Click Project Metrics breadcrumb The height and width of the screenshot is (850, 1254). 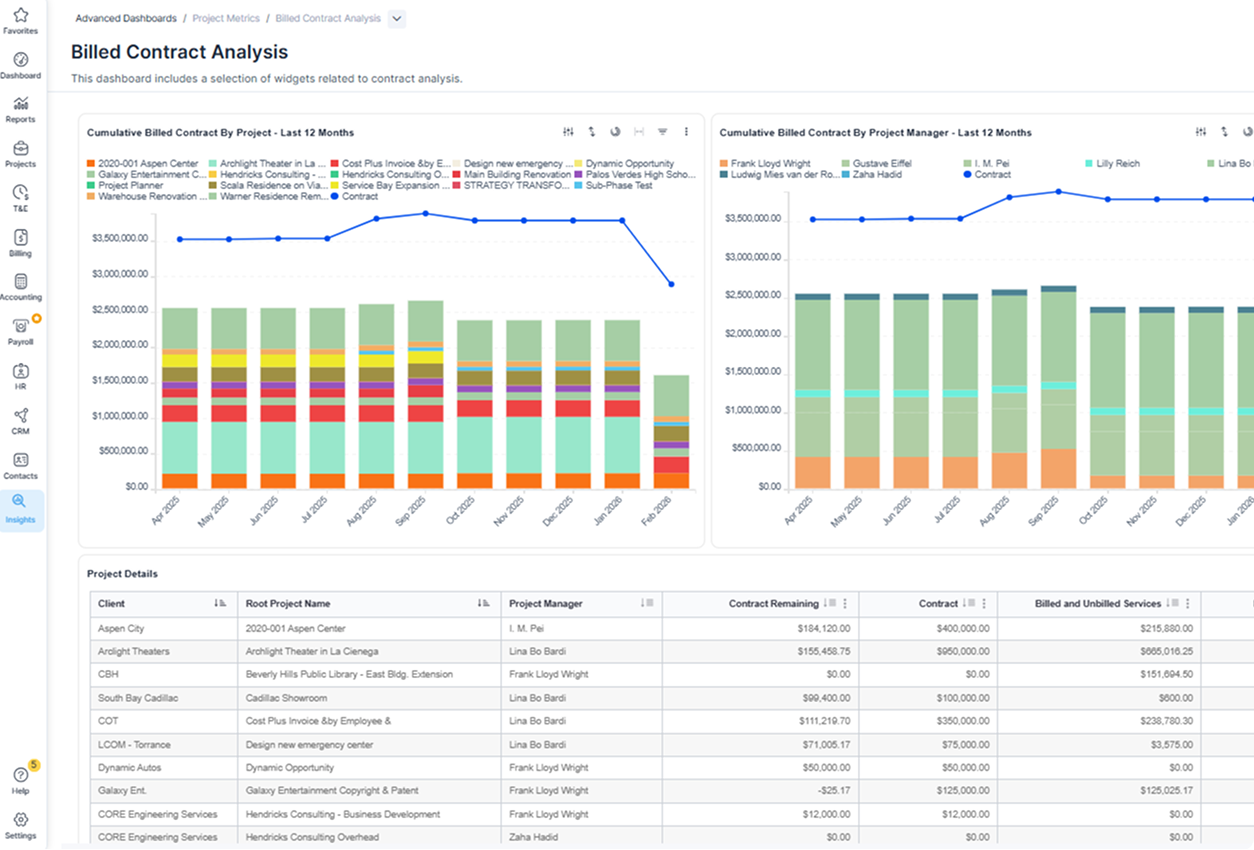click(x=226, y=18)
